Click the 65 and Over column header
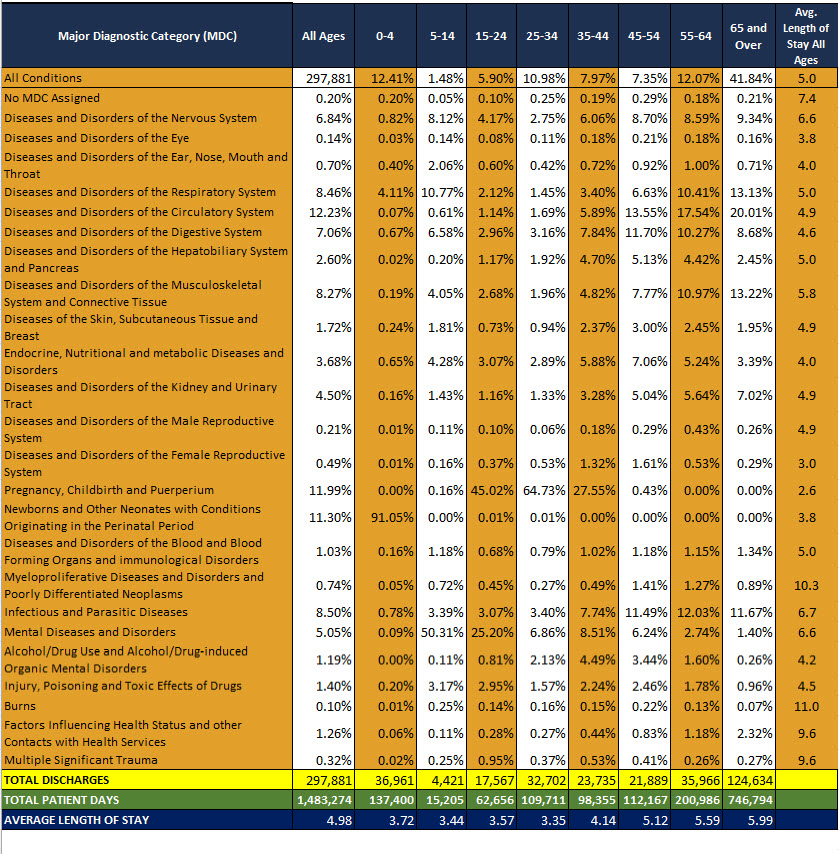 tap(748, 36)
